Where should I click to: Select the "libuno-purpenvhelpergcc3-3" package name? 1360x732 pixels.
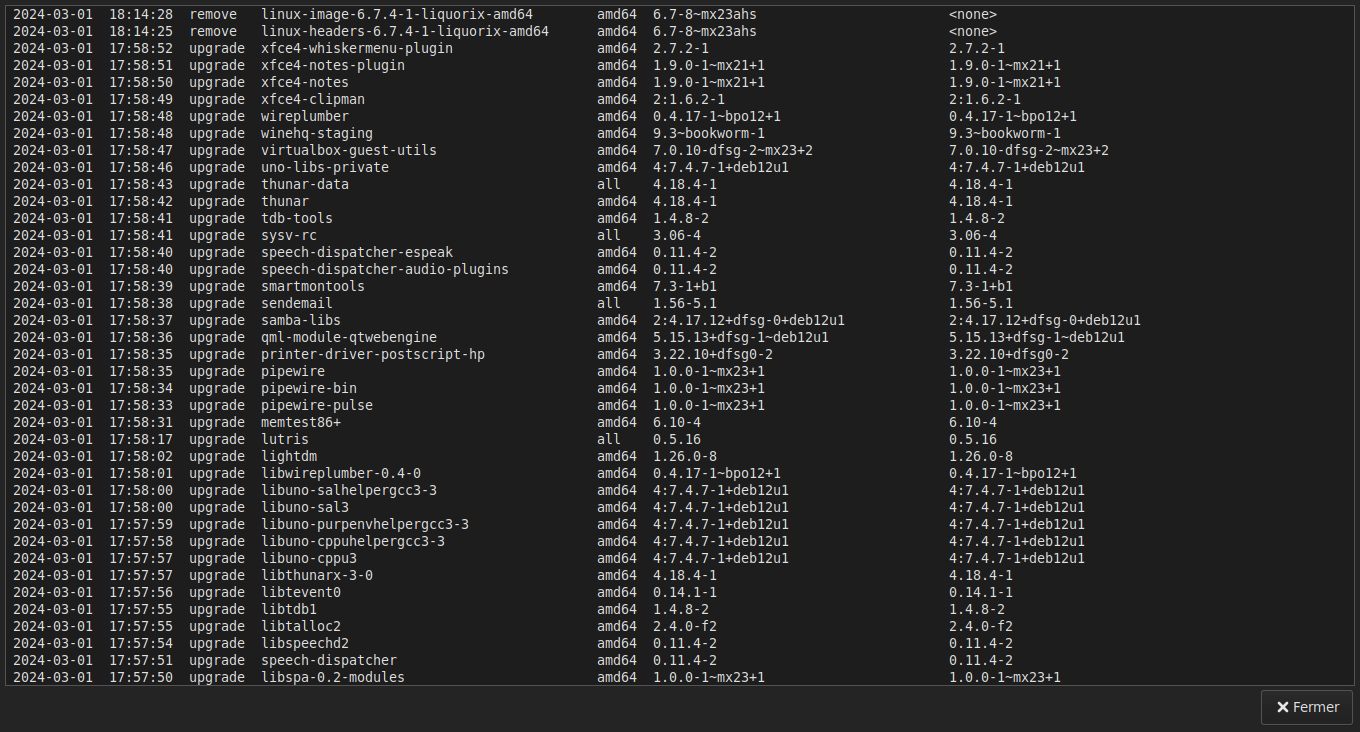[x=365, y=525]
